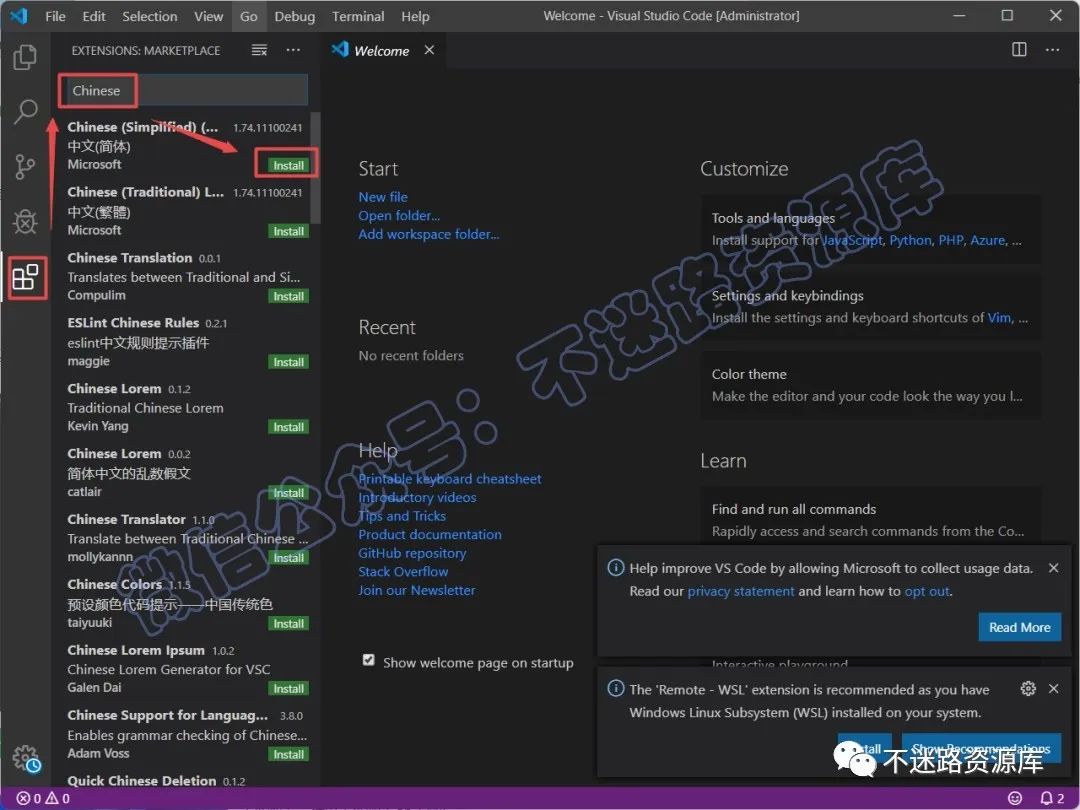Open the Selection menu
The image size is (1080, 810).
tap(149, 16)
